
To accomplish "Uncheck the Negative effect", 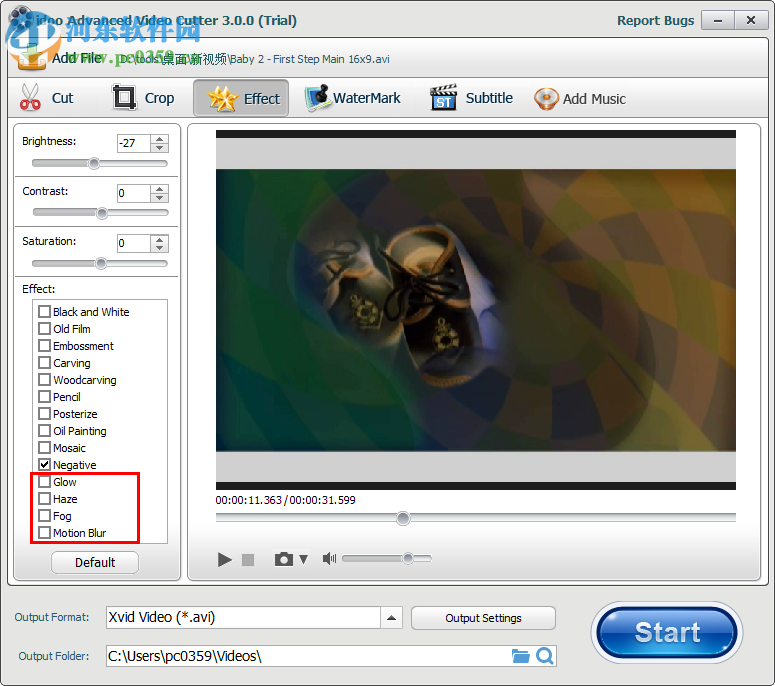I will click(44, 465).
